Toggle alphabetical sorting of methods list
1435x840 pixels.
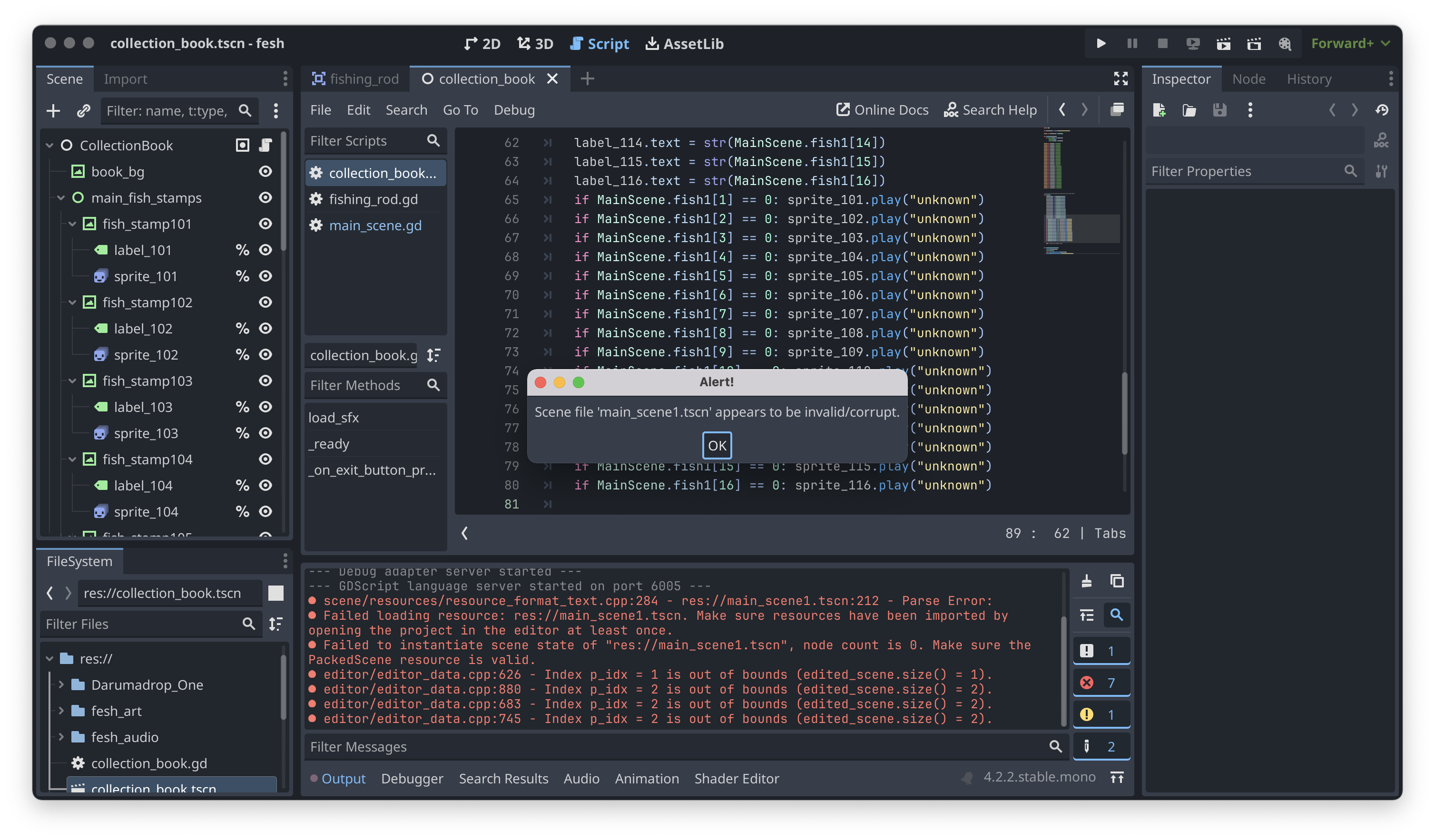coord(433,355)
